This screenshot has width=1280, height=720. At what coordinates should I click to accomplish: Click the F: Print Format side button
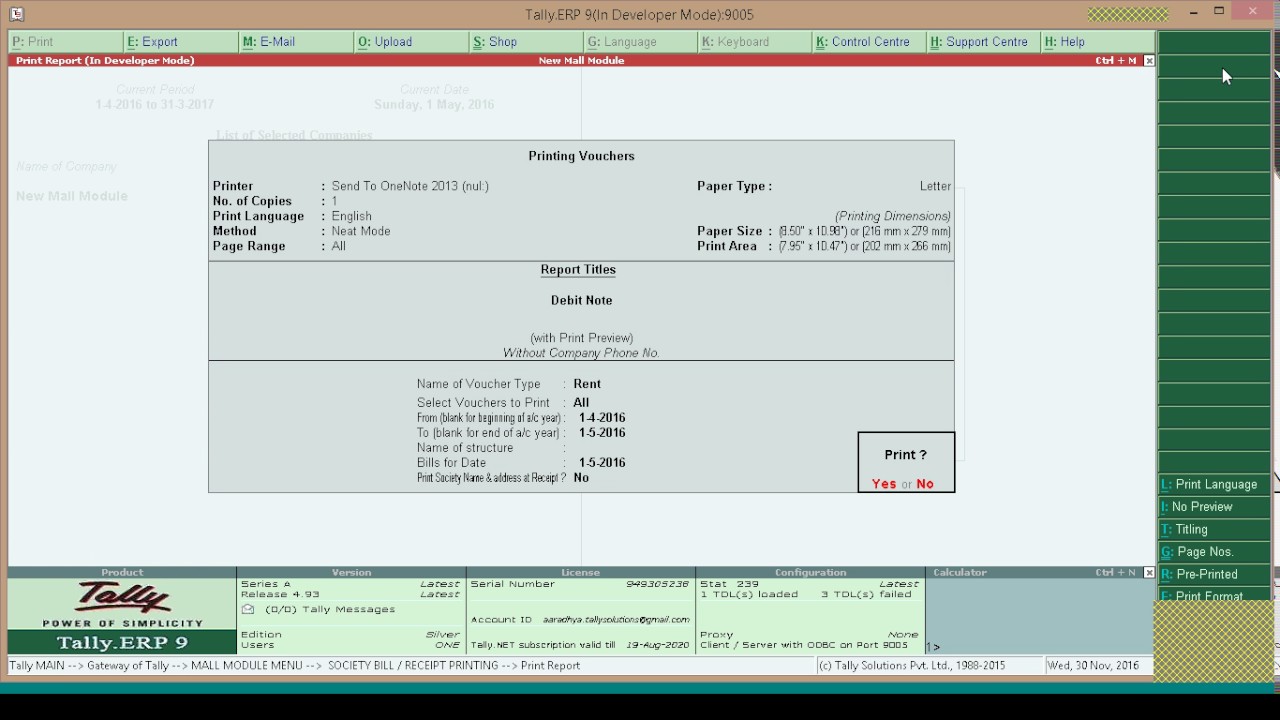[1214, 595]
